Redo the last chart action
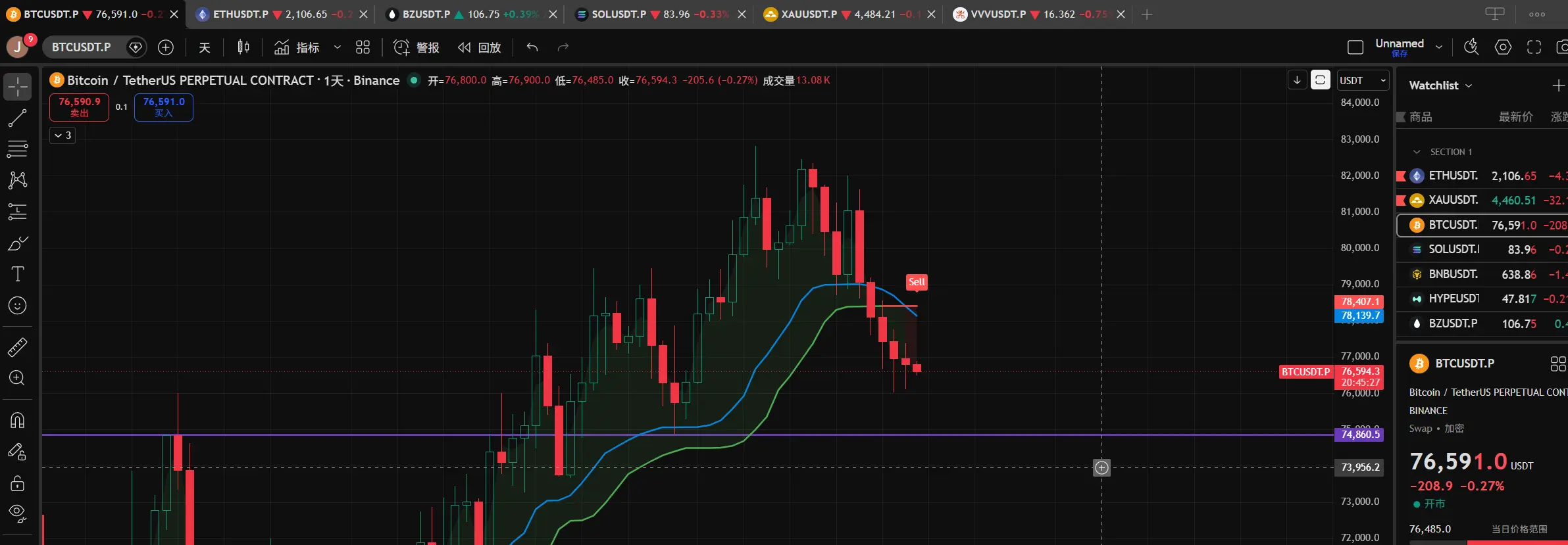 [x=563, y=47]
